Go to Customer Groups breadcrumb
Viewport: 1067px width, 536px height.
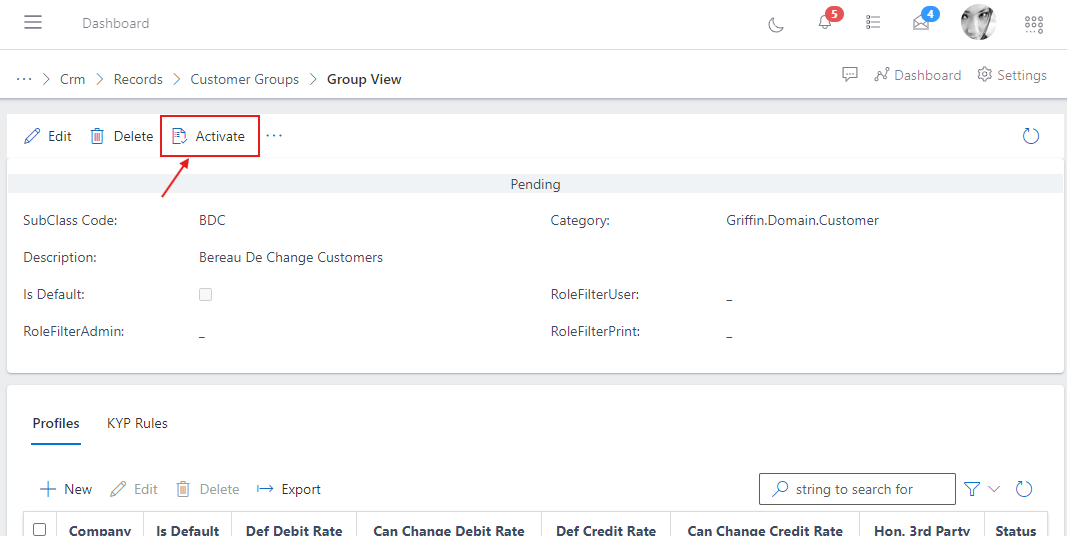click(244, 79)
